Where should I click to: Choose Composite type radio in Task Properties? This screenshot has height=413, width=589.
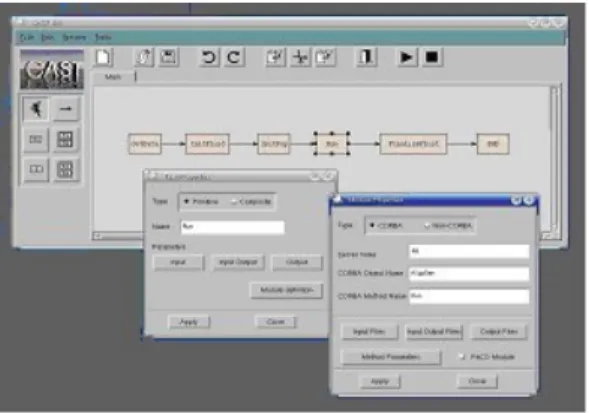pyautogui.click(x=251, y=202)
